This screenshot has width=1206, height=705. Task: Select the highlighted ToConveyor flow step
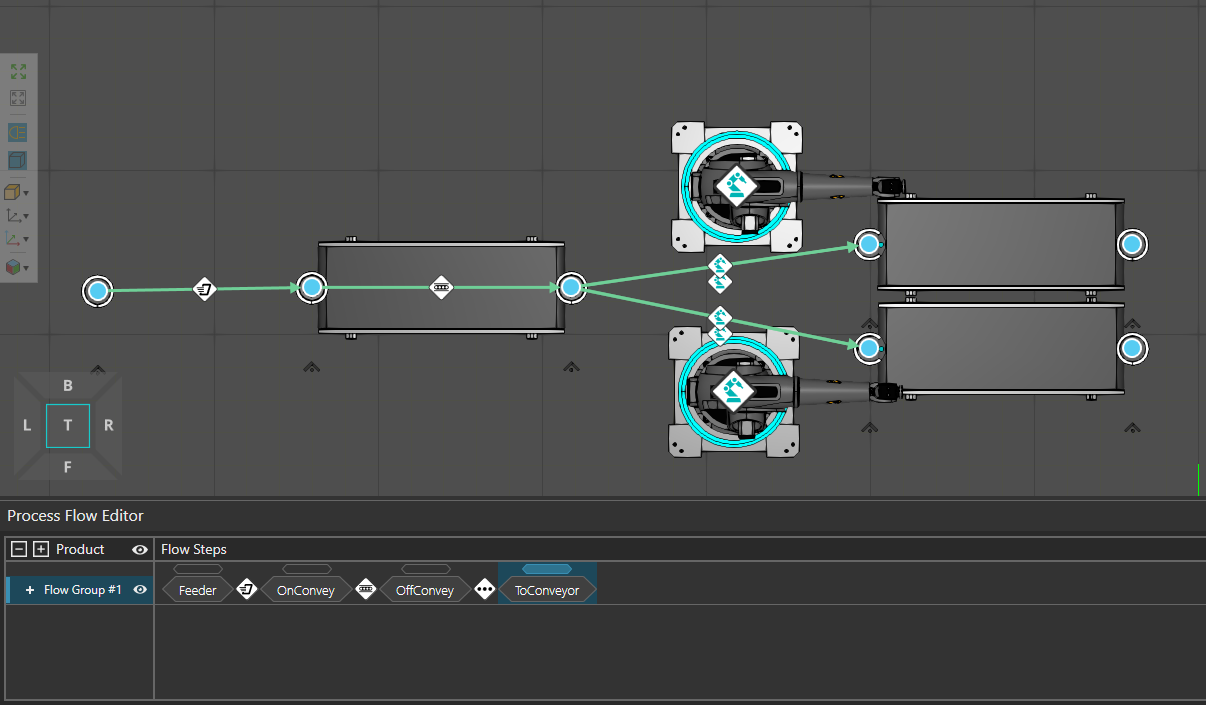(547, 590)
